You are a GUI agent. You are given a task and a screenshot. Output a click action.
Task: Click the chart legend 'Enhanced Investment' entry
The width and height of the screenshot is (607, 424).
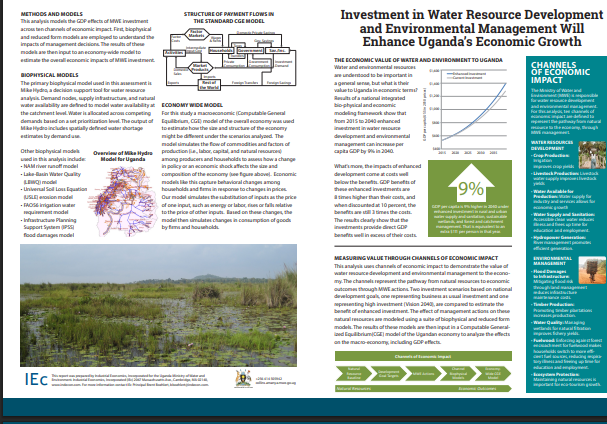(x=466, y=74)
